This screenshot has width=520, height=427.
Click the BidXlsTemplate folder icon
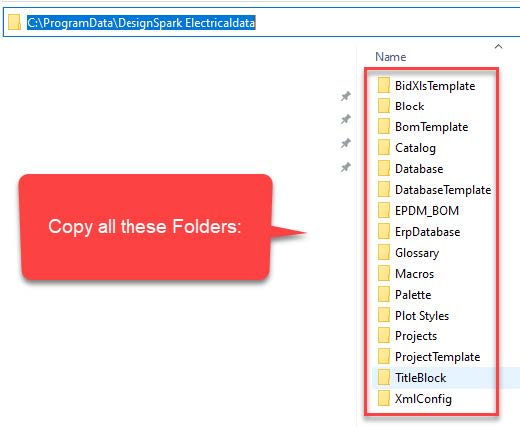tap(384, 85)
